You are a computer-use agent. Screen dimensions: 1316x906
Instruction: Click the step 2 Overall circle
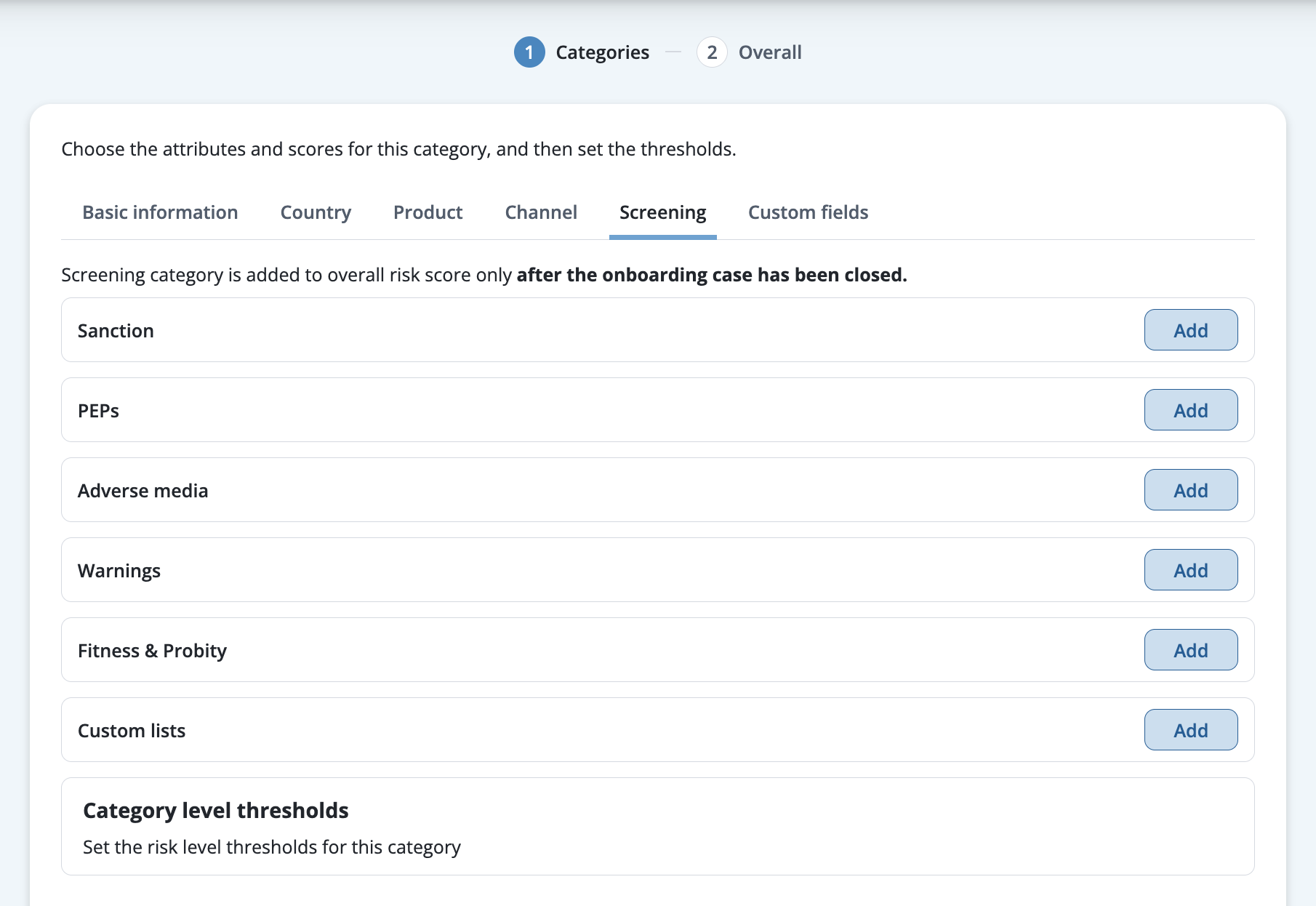(712, 52)
